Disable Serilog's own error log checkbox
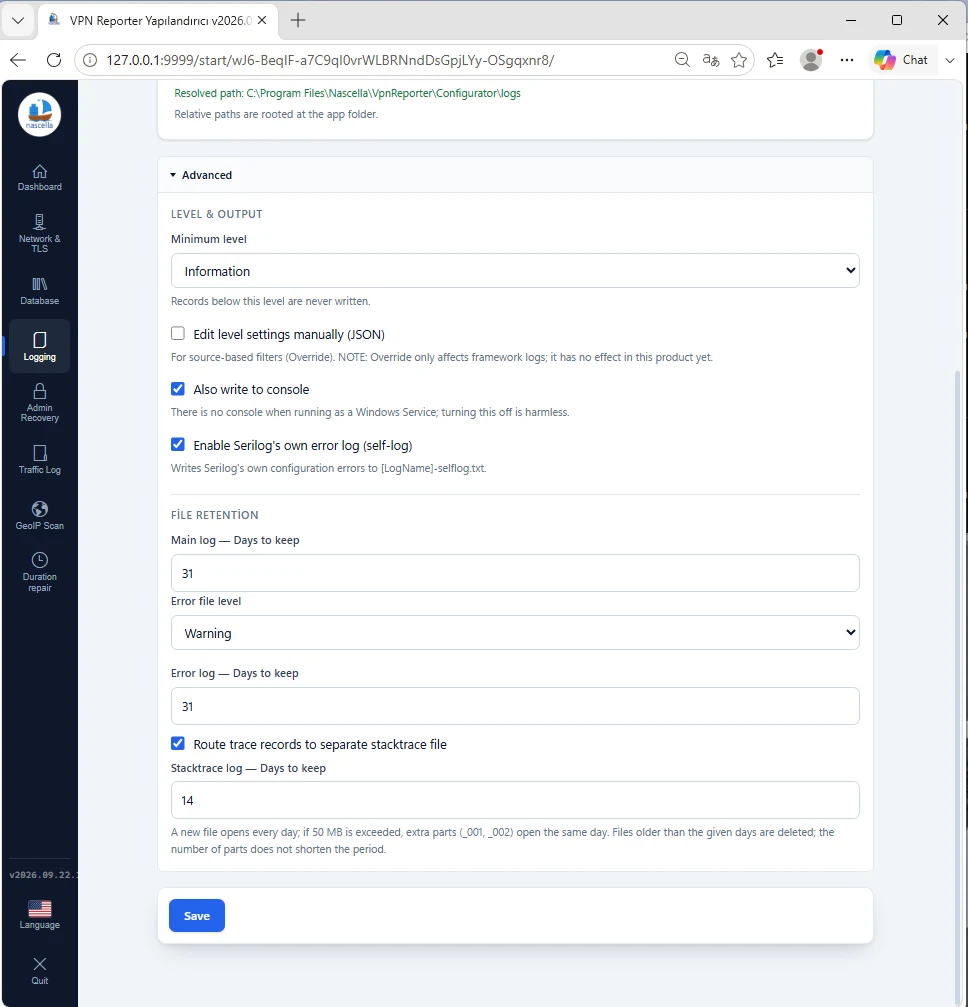The image size is (968, 1007). coord(178,444)
